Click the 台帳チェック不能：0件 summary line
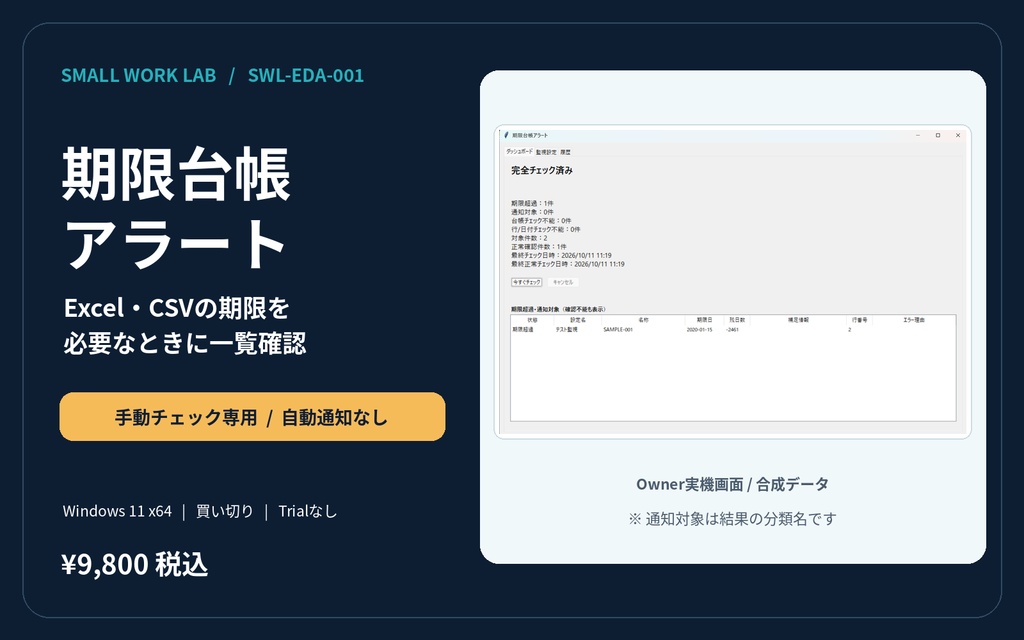Image resolution: width=1024 pixels, height=640 pixels. coord(541,221)
